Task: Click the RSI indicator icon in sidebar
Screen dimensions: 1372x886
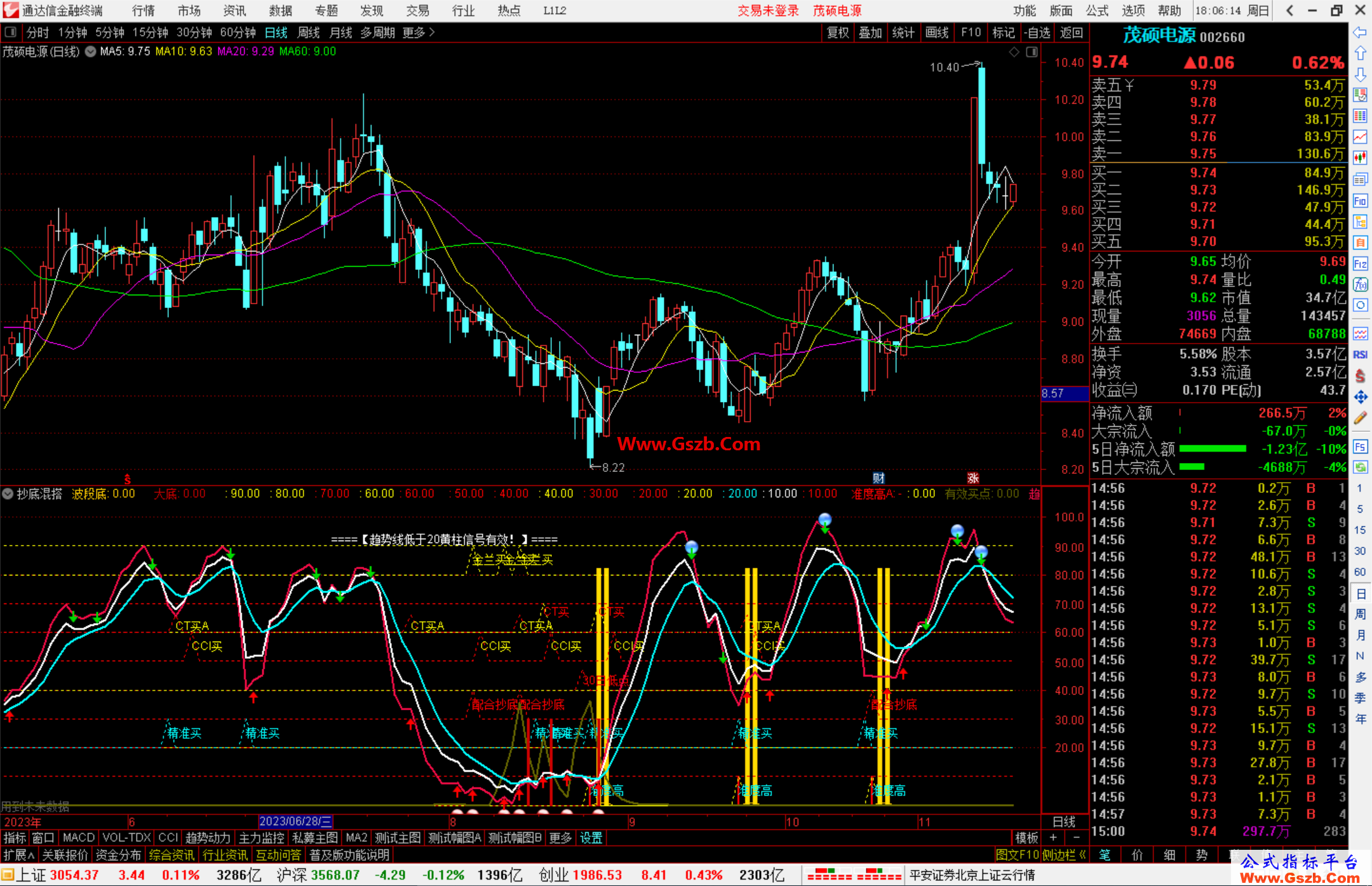Action: pyautogui.click(x=1360, y=354)
